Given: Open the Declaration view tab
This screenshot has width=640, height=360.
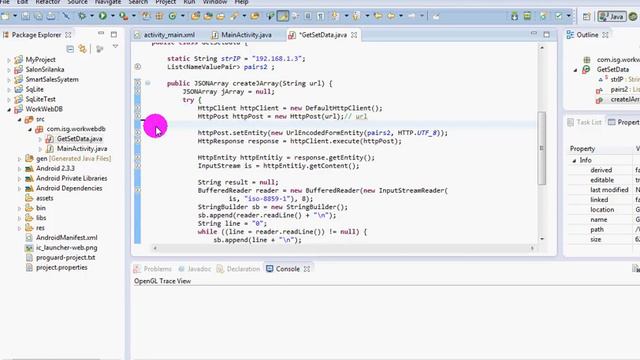Looking at the screenshot, I should click(238, 269).
